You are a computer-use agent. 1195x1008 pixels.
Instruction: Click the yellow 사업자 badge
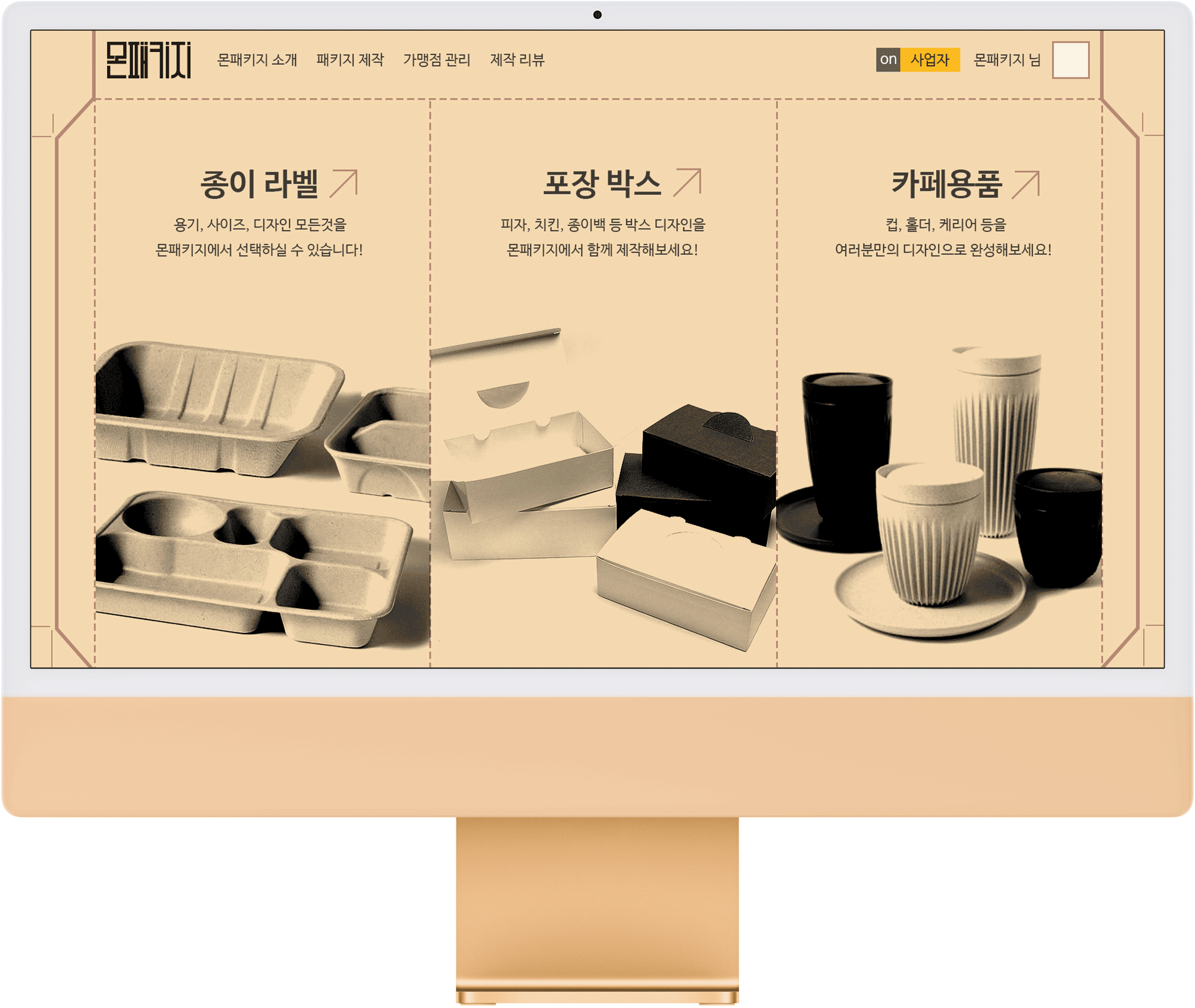click(x=930, y=59)
